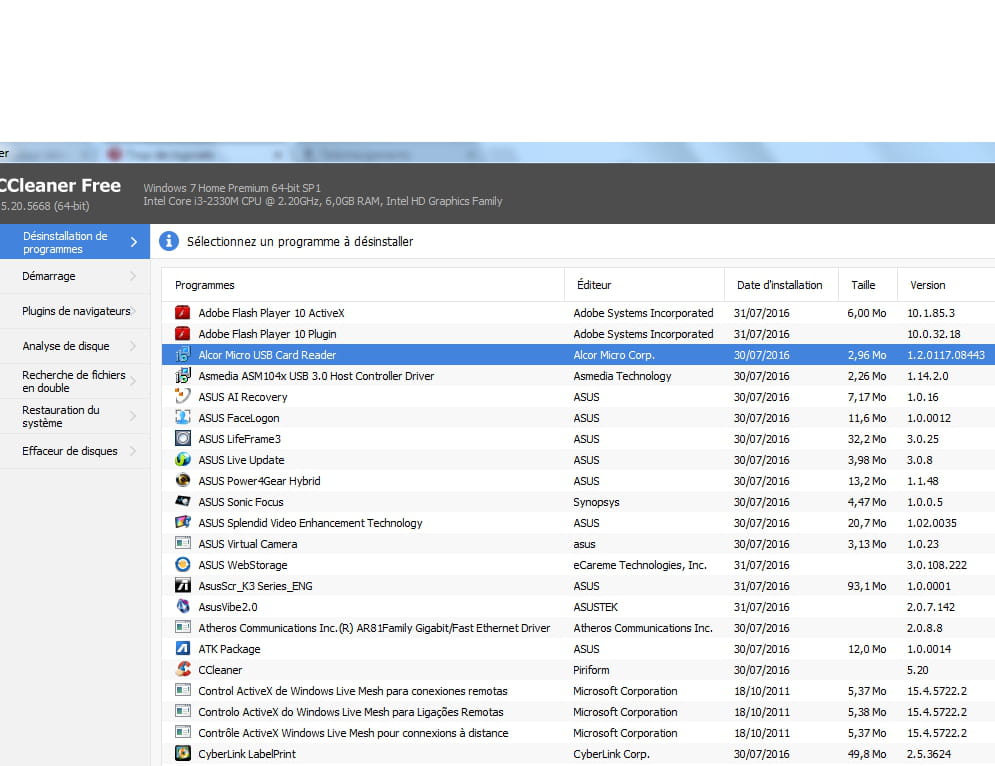Click the publisher cell 'Piriform'
The width and height of the screenshot is (995, 766).
pos(591,670)
